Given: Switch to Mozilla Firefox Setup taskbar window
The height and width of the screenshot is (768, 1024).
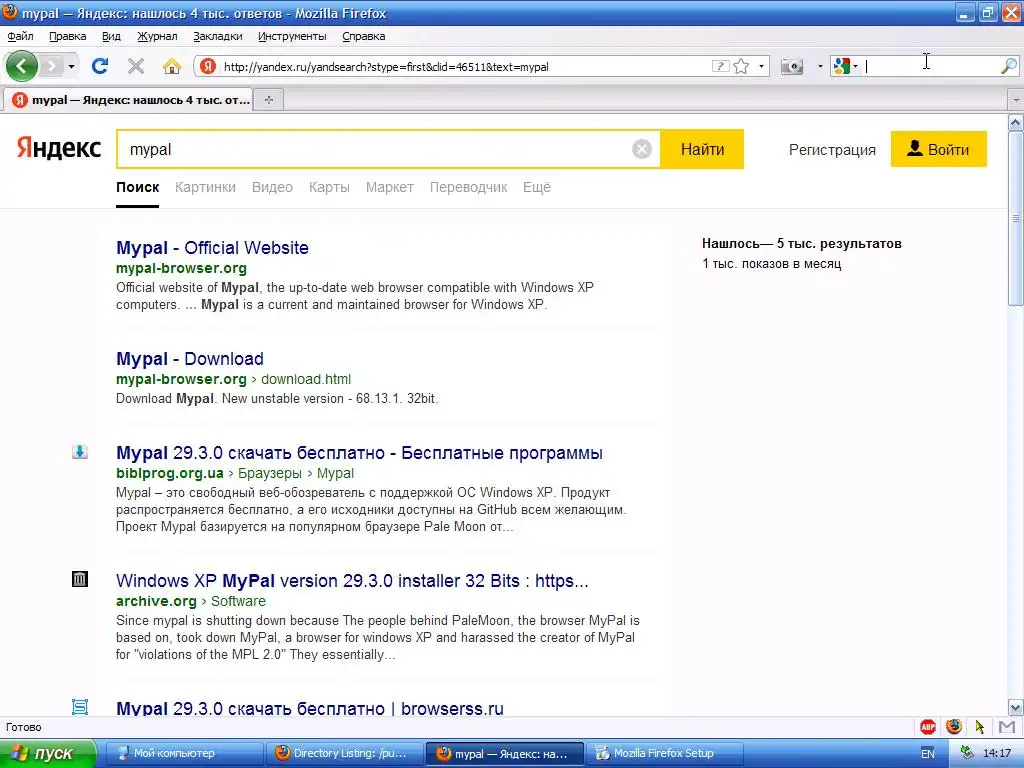Looking at the screenshot, I should (664, 754).
